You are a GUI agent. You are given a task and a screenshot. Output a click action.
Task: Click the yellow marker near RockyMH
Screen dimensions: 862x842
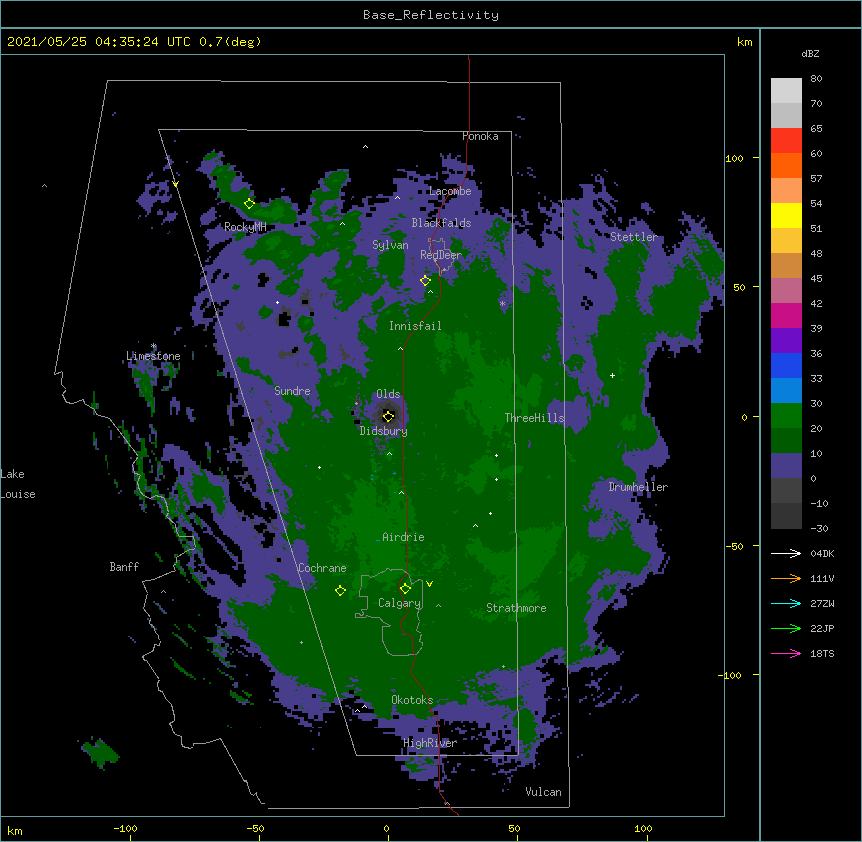(249, 203)
